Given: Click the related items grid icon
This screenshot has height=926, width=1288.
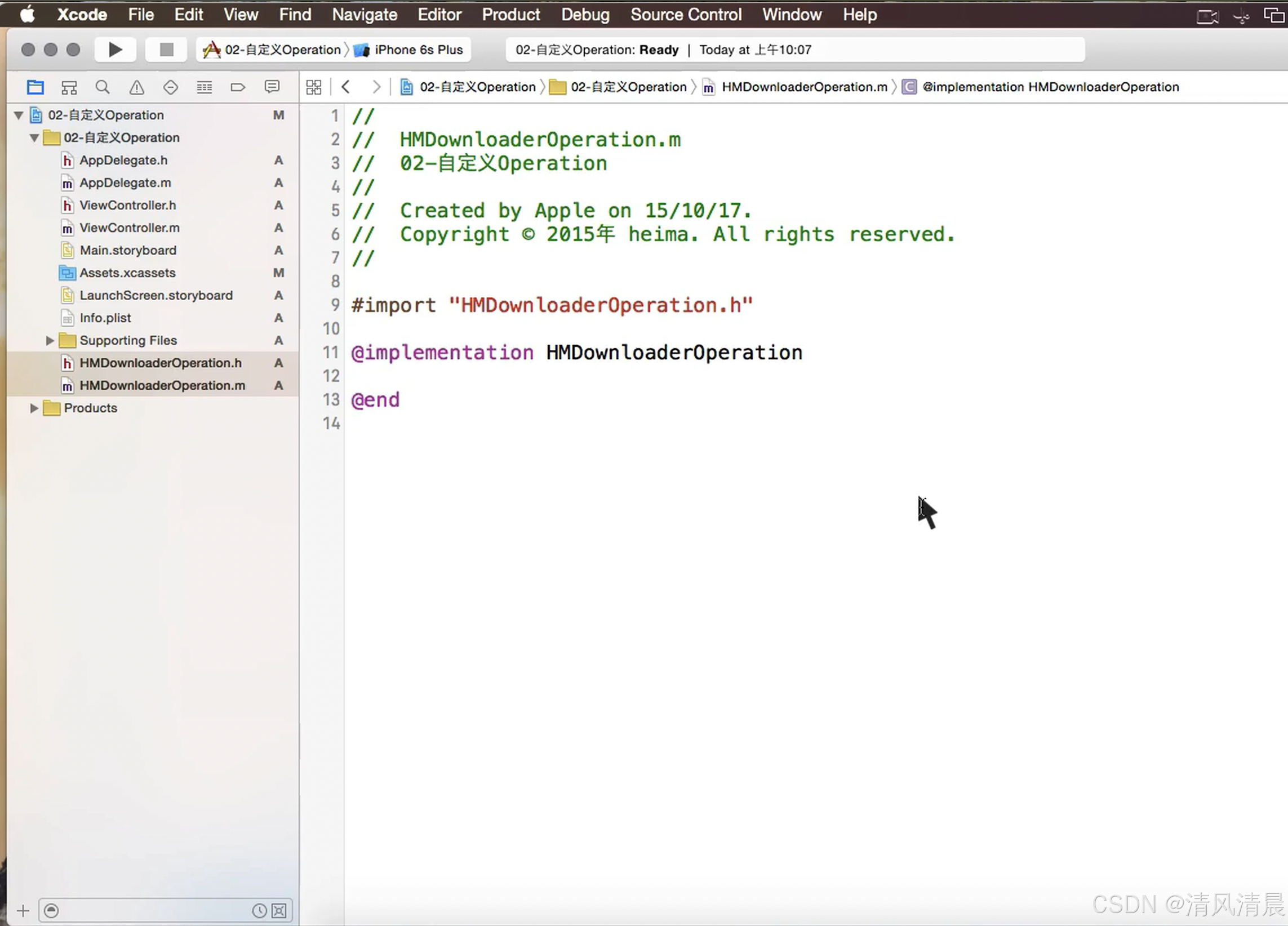Looking at the screenshot, I should 313,87.
